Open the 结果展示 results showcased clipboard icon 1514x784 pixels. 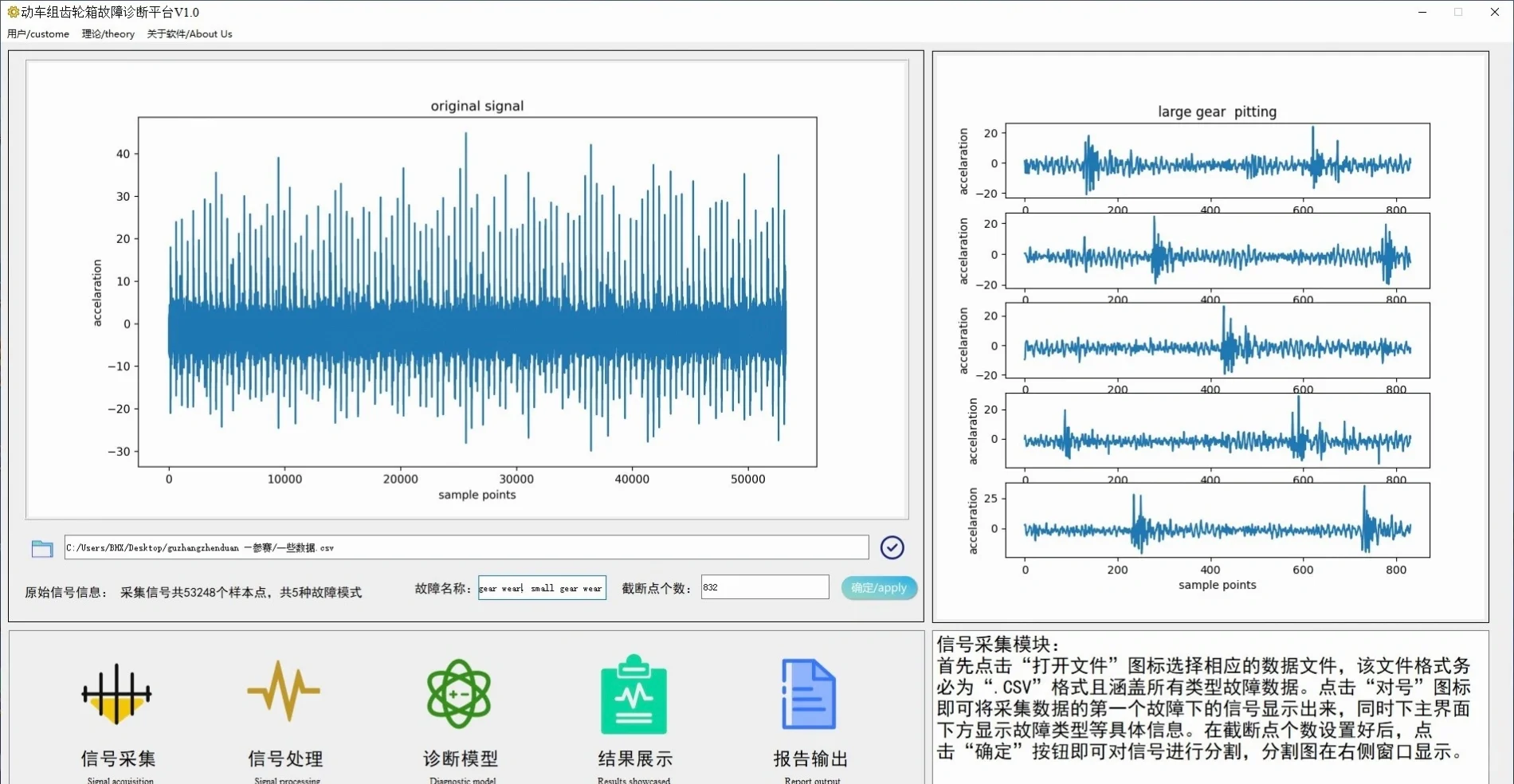tap(633, 695)
